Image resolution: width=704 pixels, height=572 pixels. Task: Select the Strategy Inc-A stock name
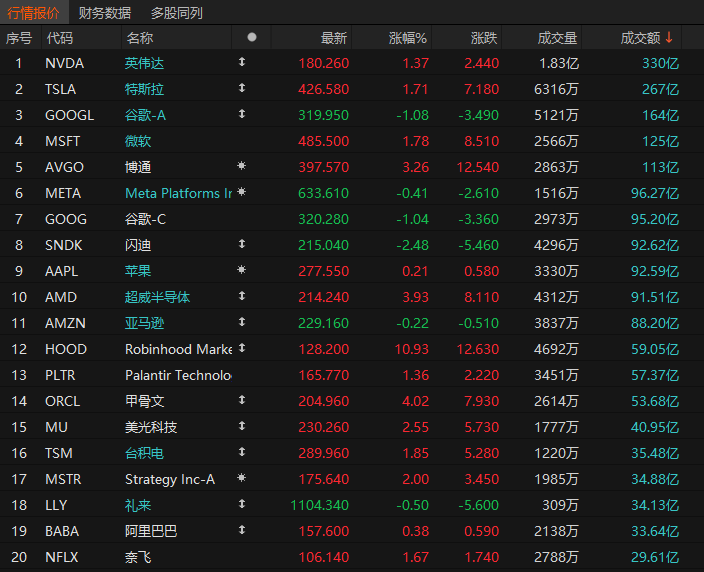click(170, 480)
